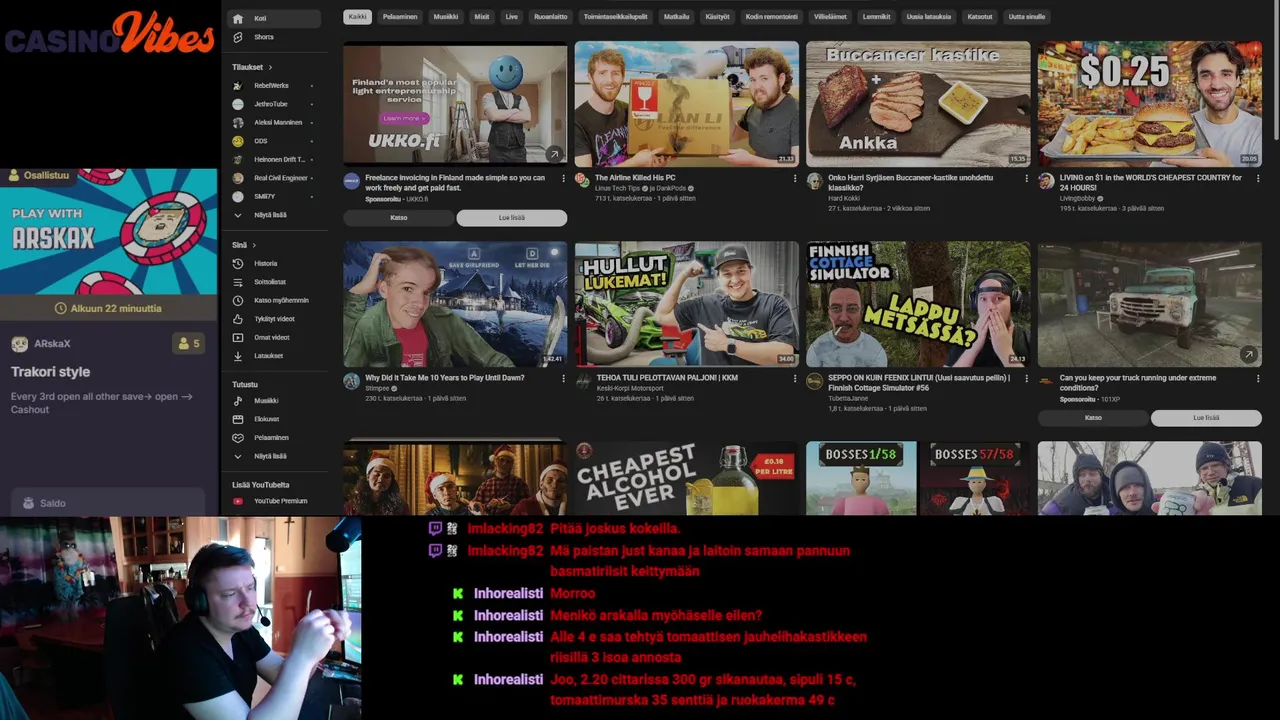Viewport: 1280px width, 720px height.
Task: Open Elokuvat under Tutustu section
Action: [274, 419]
